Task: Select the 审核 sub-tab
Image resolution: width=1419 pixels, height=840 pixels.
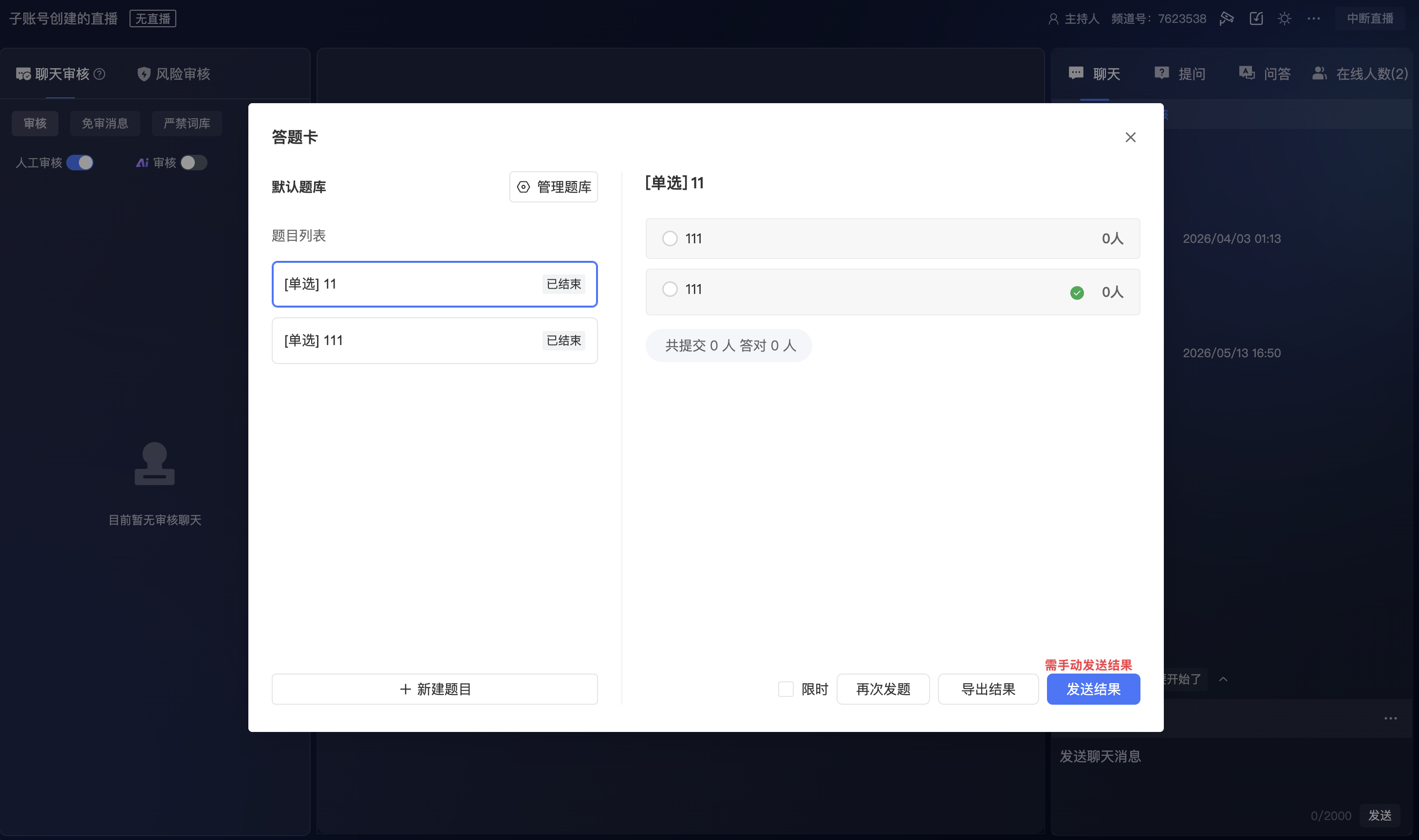Action: point(35,124)
